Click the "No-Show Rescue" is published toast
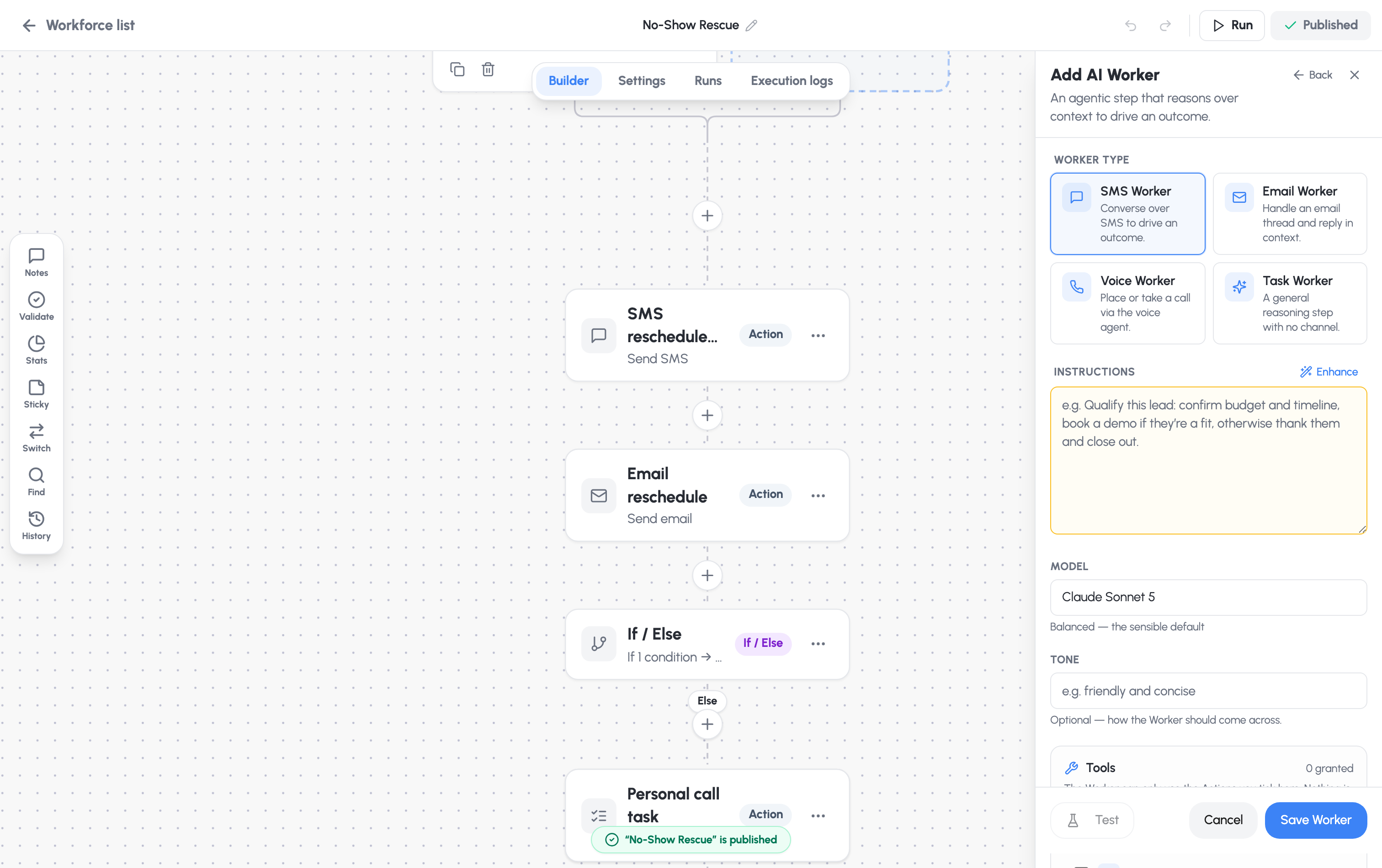 pyautogui.click(x=691, y=839)
